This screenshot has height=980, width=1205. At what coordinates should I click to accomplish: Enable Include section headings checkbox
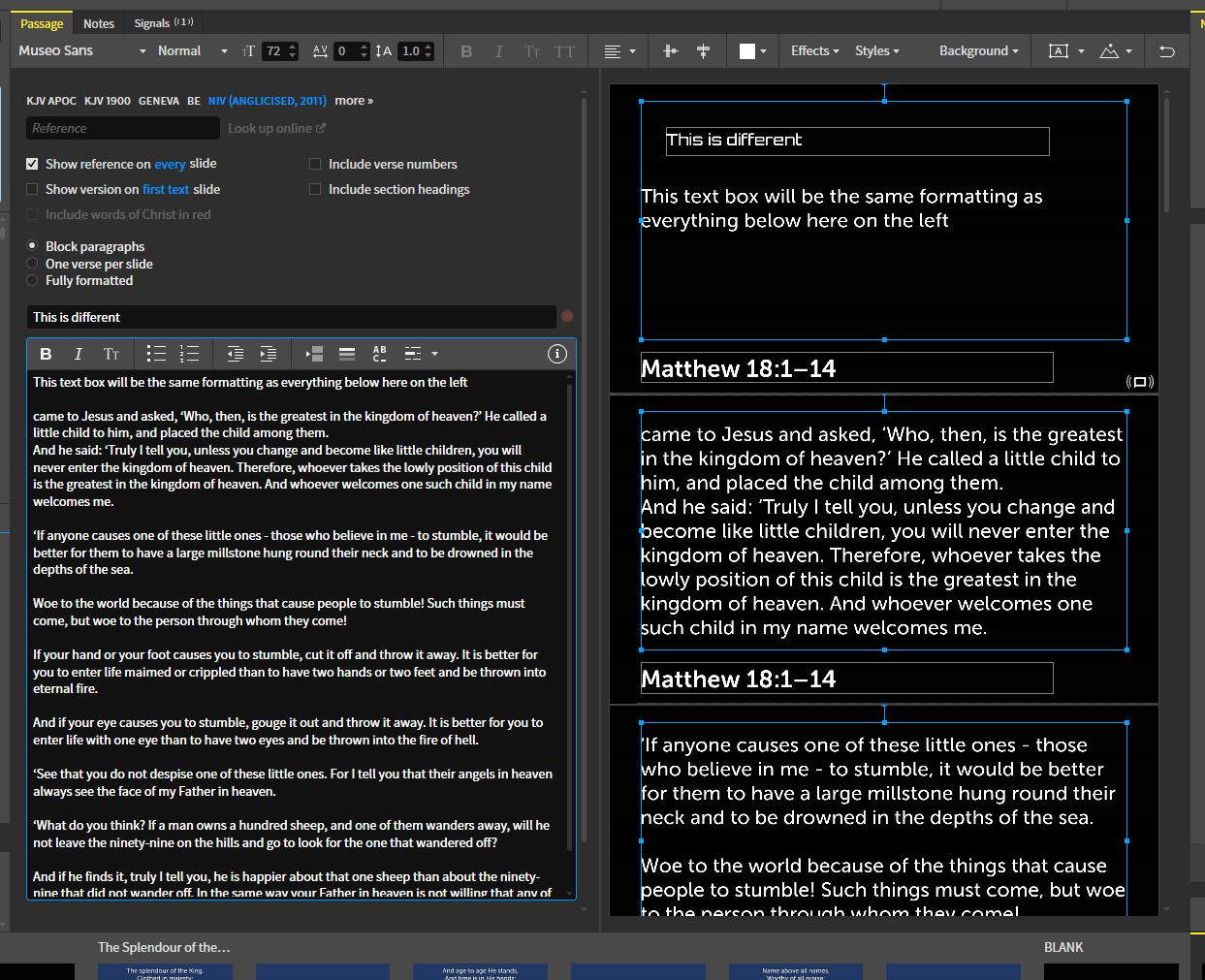pos(315,189)
